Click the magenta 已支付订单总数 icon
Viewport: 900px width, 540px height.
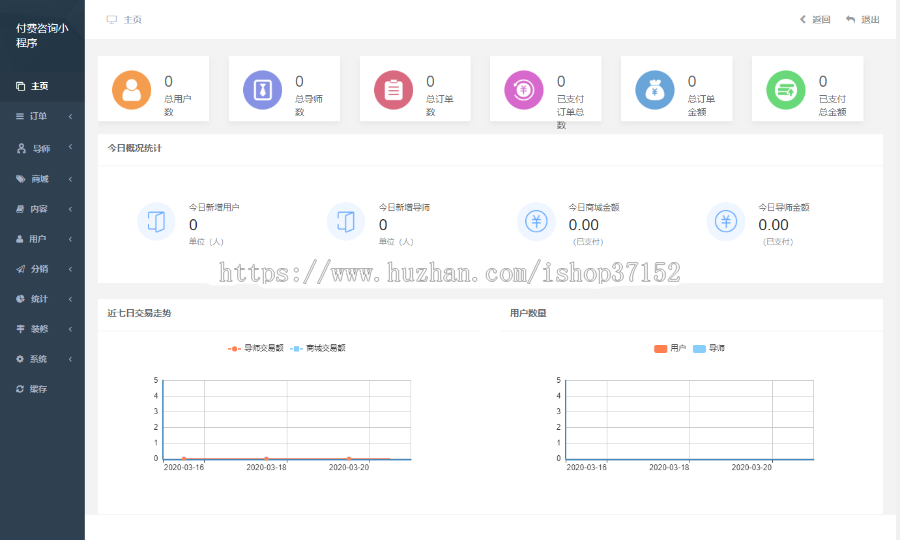tap(523, 90)
